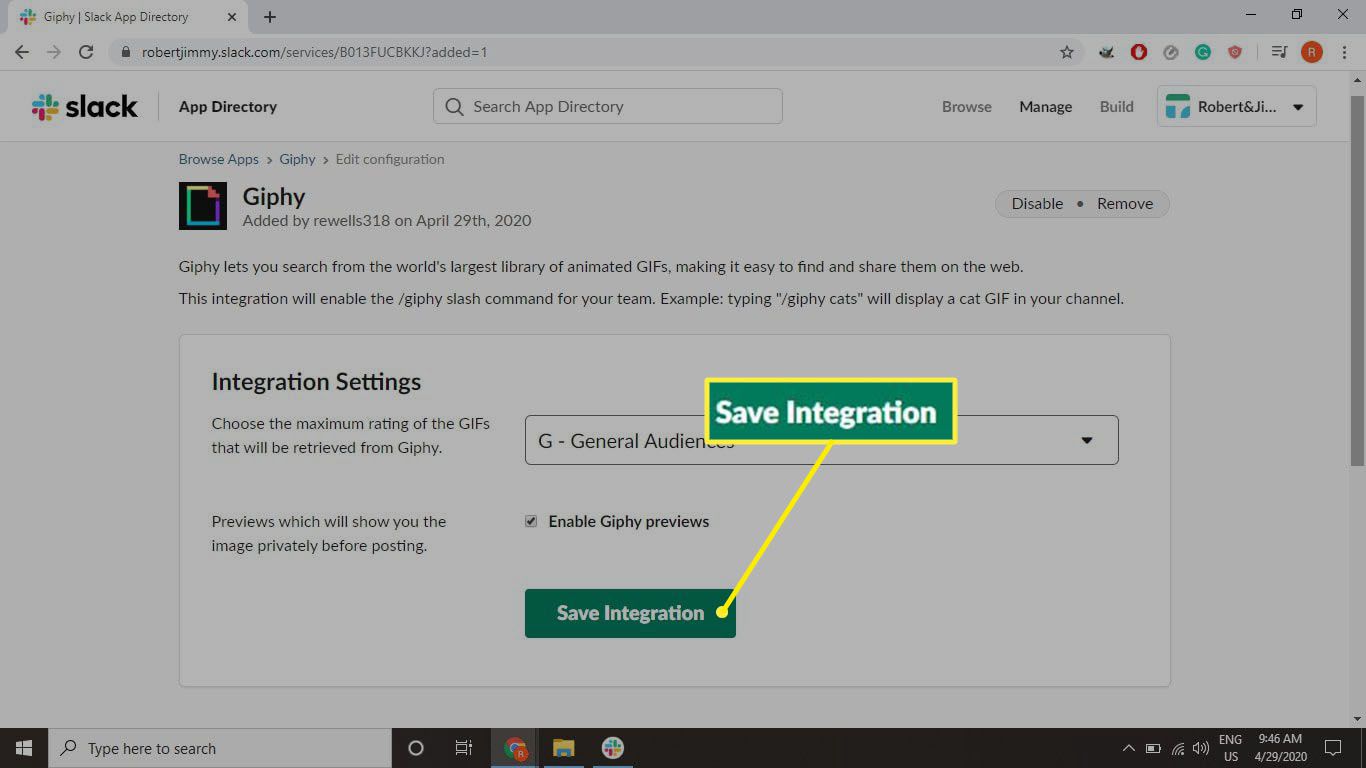Click the Giphy app icon

(203, 206)
